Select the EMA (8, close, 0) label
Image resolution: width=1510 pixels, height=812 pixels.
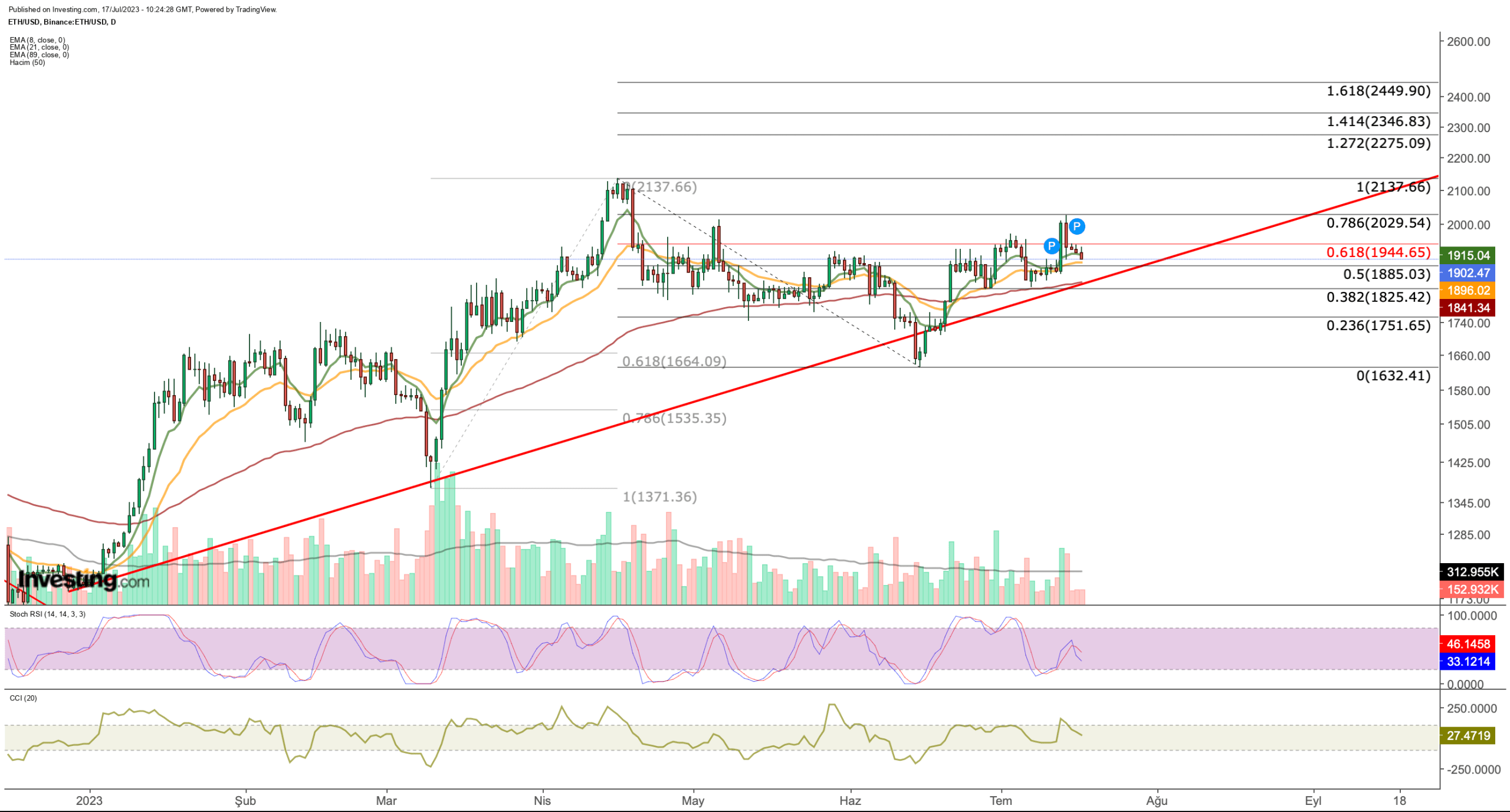tap(37, 40)
